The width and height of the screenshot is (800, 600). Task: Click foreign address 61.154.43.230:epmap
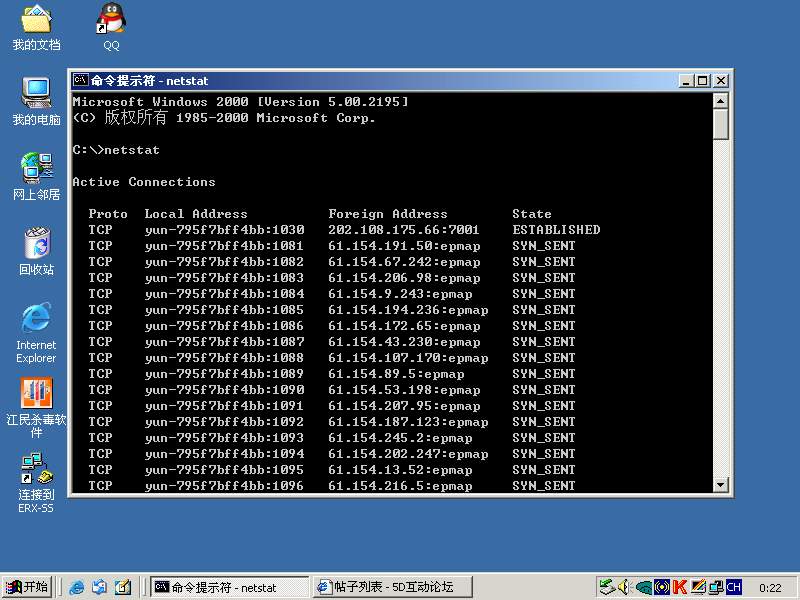coord(404,342)
